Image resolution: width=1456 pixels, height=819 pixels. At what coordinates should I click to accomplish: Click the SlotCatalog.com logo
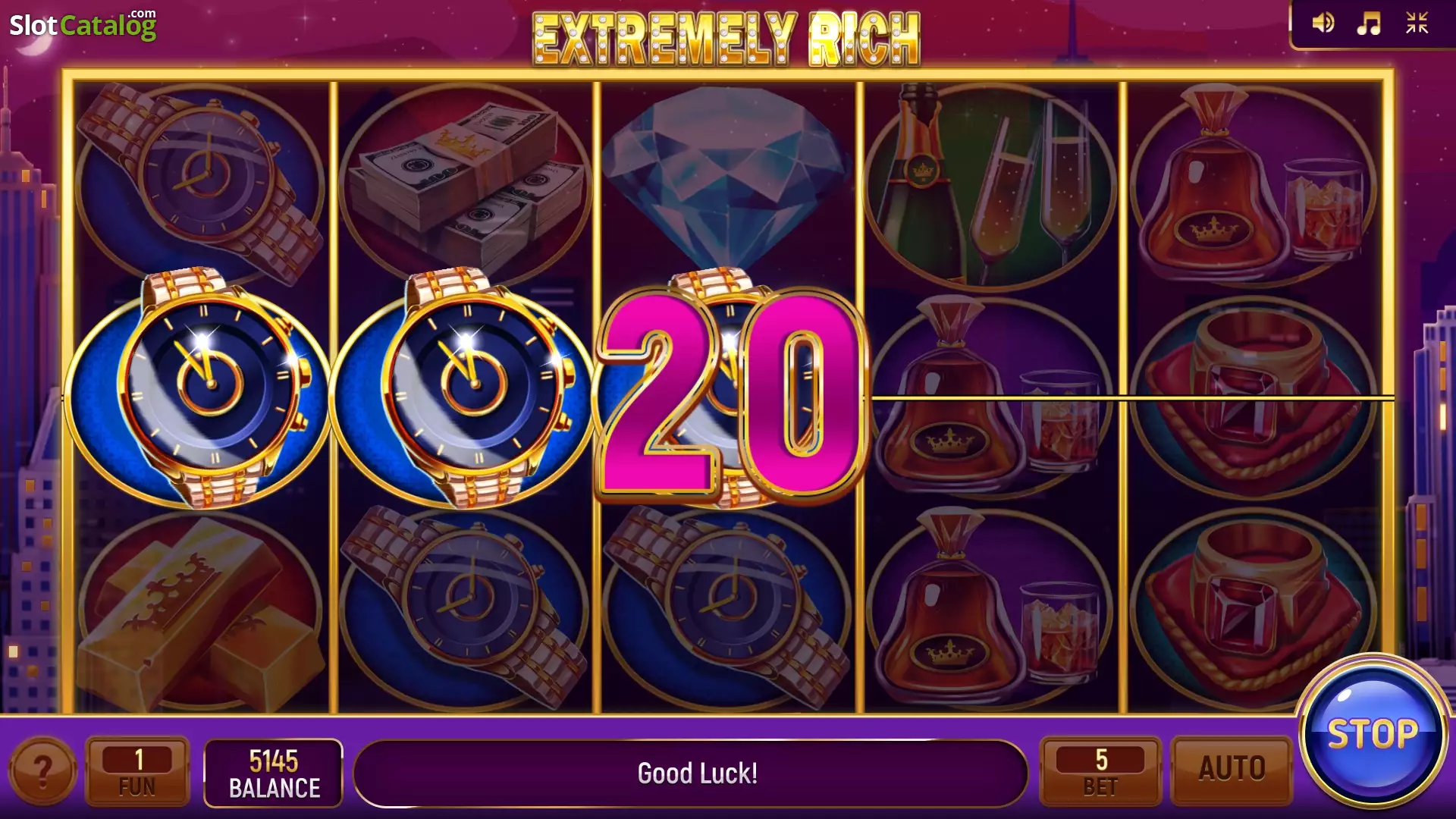coord(83,25)
